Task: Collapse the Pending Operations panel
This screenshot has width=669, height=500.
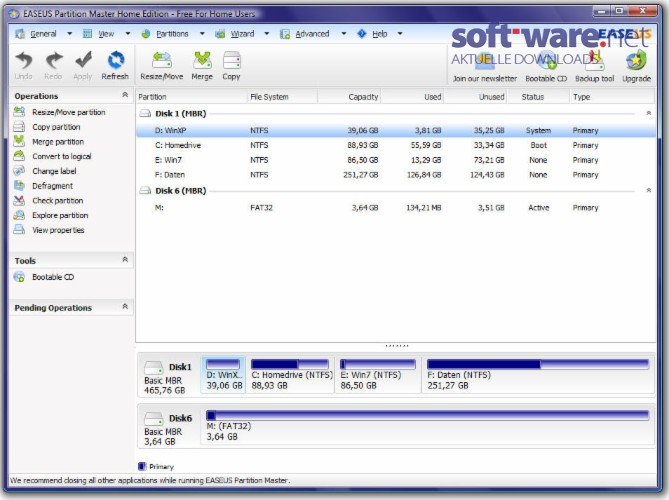Action: tap(125, 306)
